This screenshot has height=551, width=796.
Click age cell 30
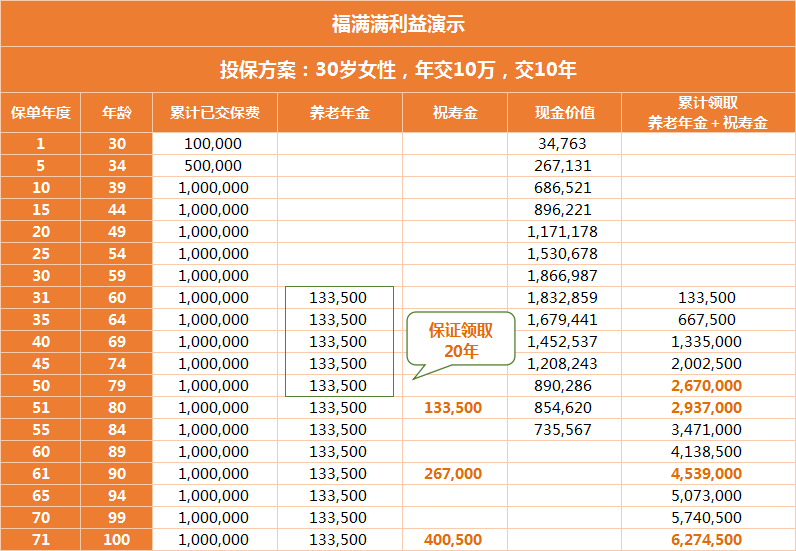117,144
